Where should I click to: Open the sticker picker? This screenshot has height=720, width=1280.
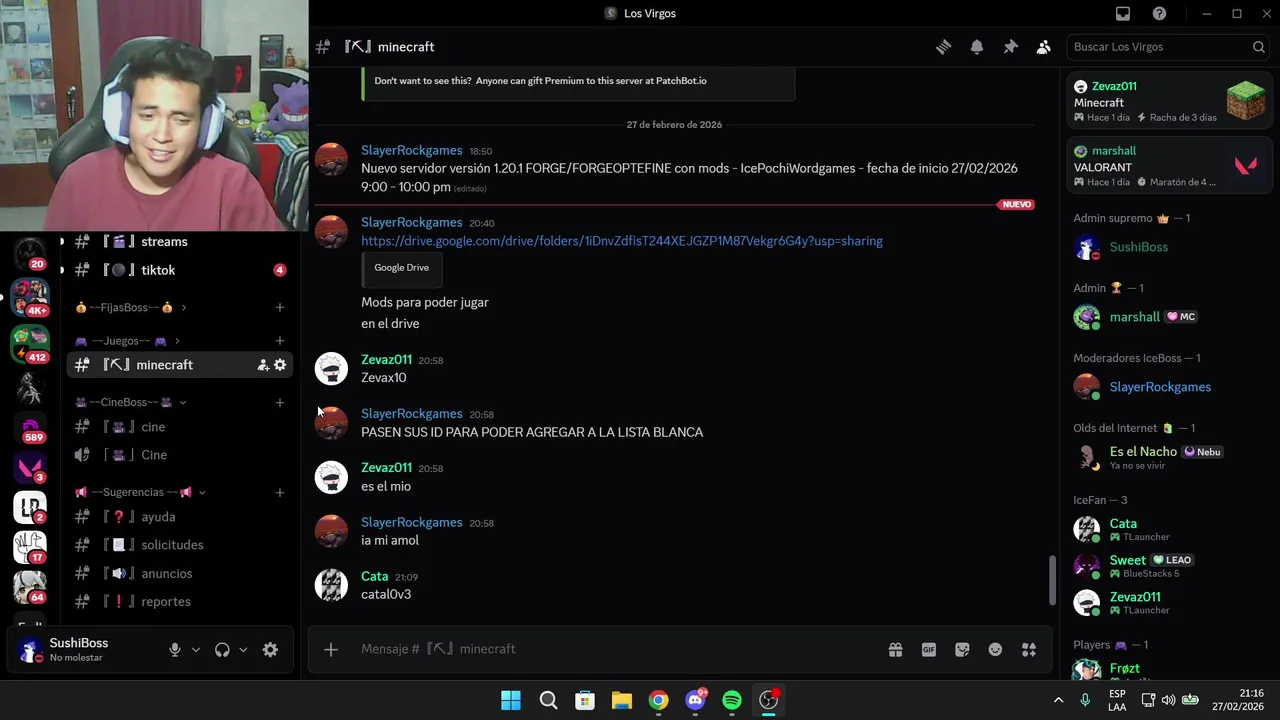(x=962, y=650)
